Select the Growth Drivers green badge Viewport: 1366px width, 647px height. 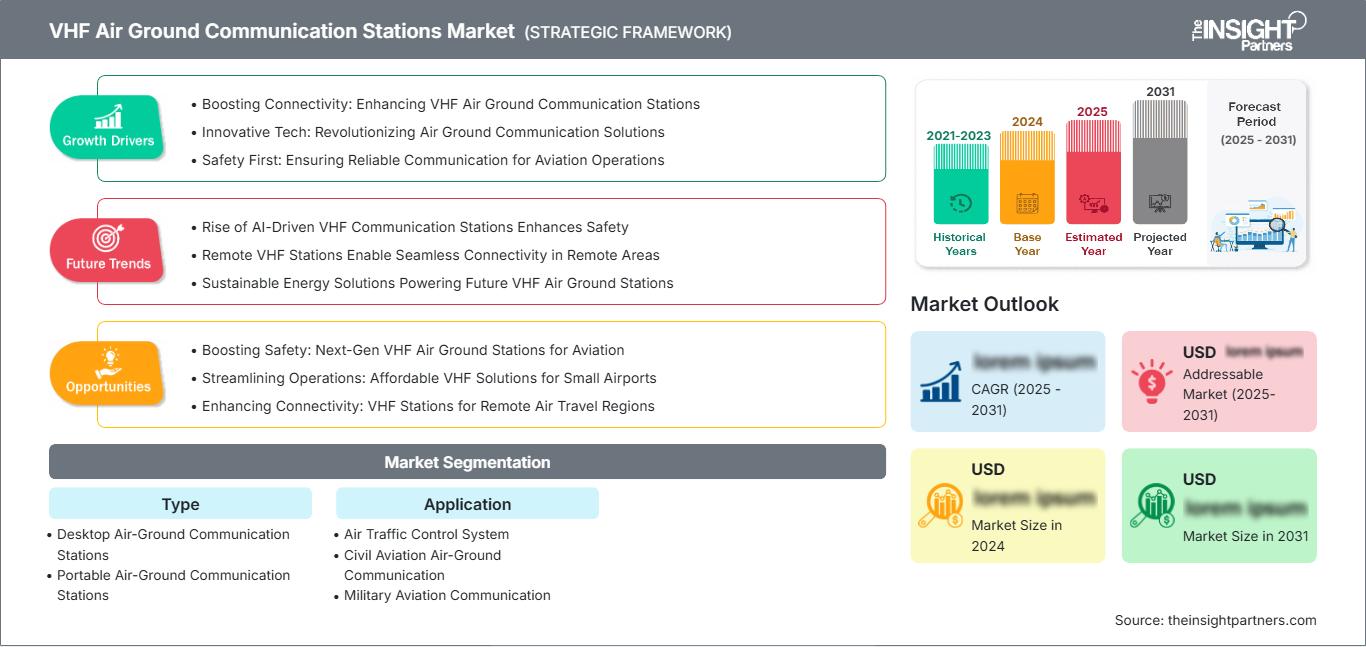pos(108,127)
